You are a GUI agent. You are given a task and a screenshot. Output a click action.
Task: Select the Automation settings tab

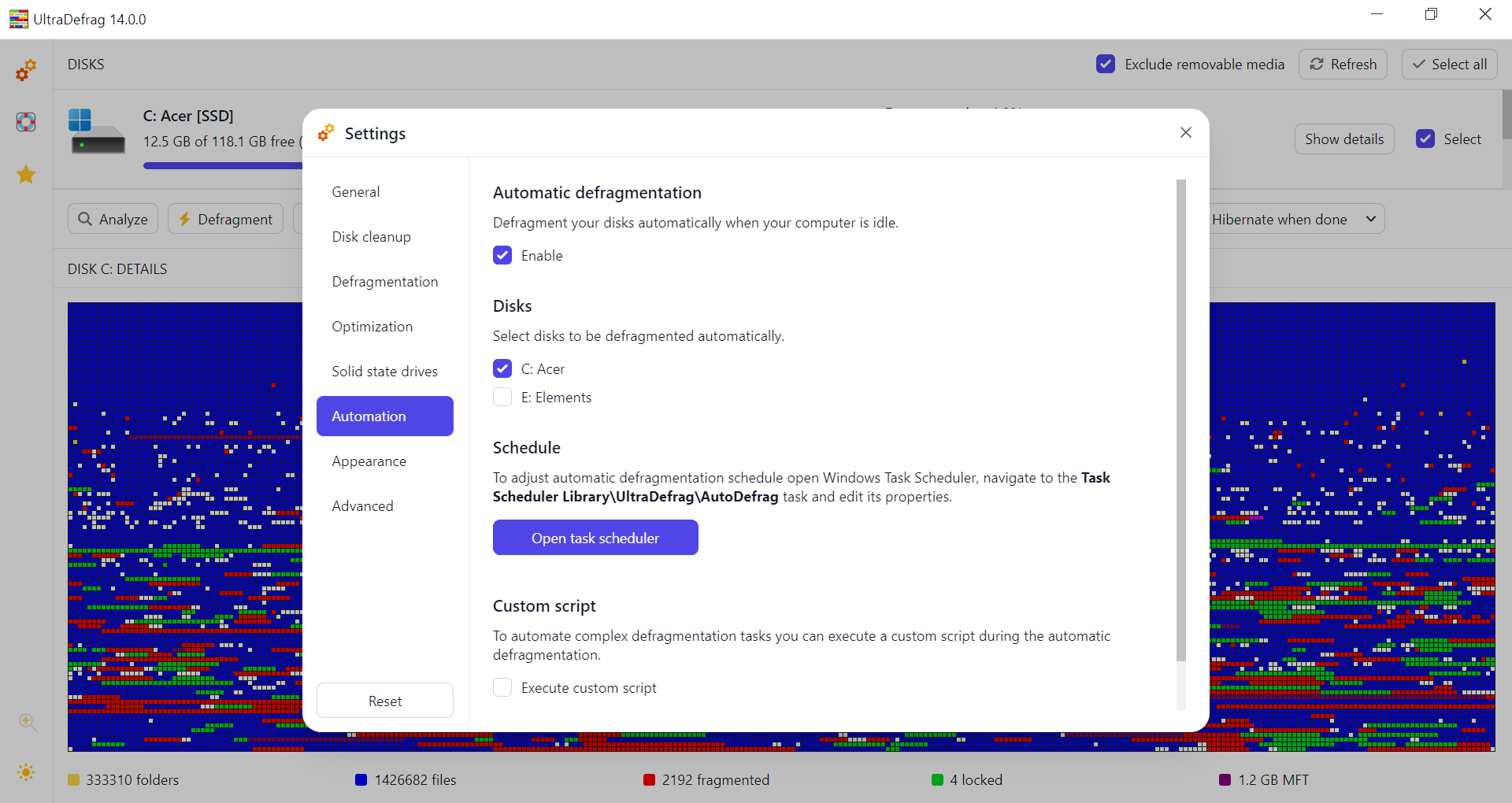click(x=385, y=416)
